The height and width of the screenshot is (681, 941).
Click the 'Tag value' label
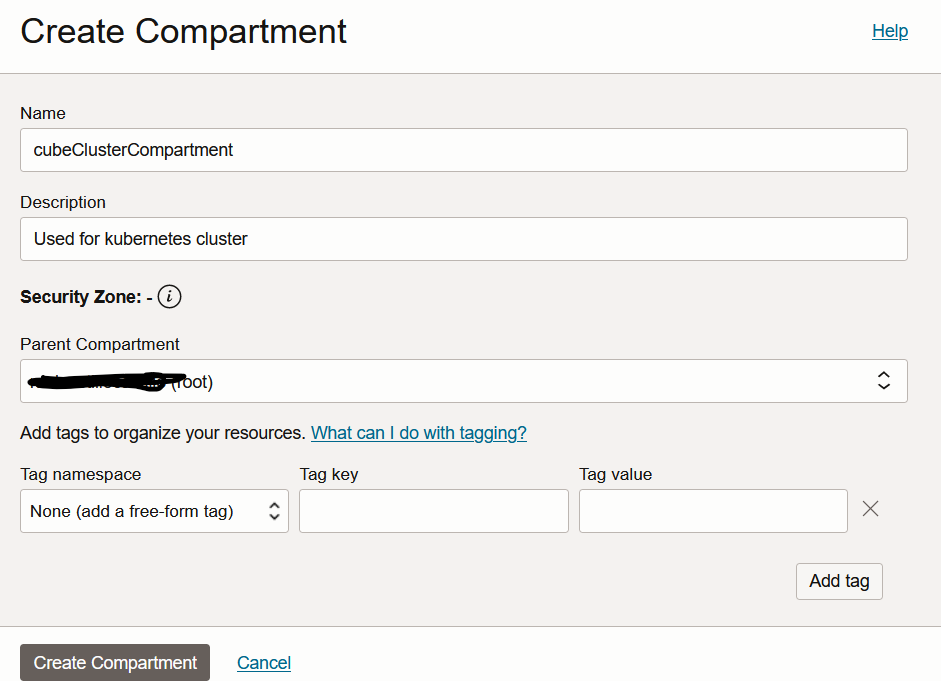(615, 474)
